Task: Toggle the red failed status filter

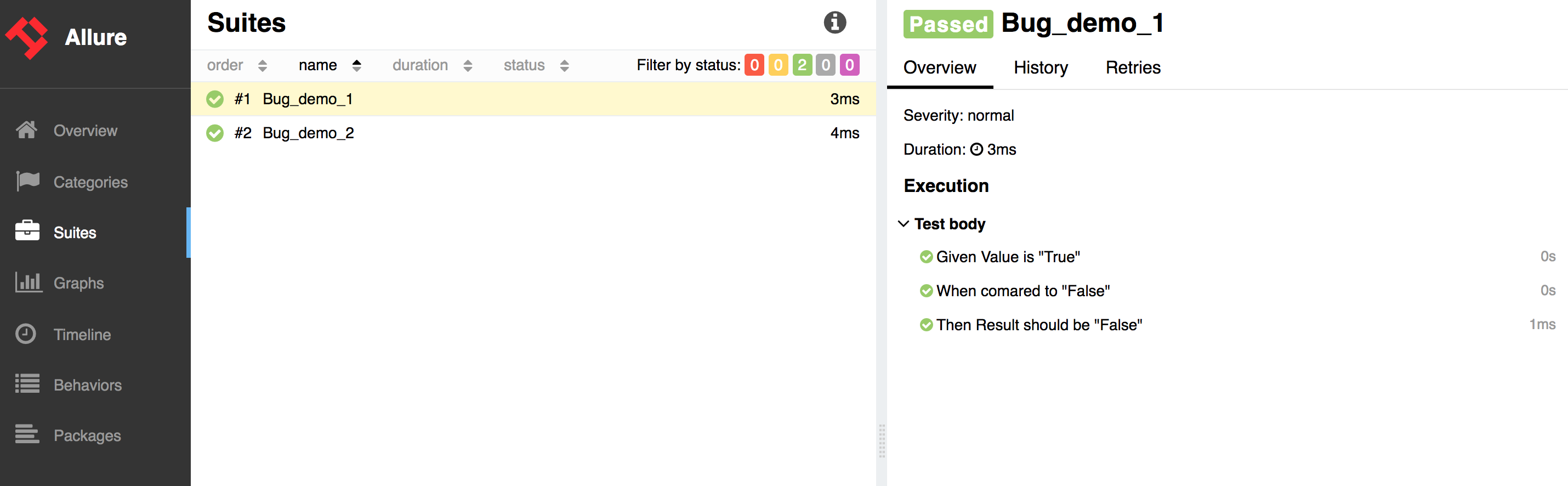Action: coord(753,65)
